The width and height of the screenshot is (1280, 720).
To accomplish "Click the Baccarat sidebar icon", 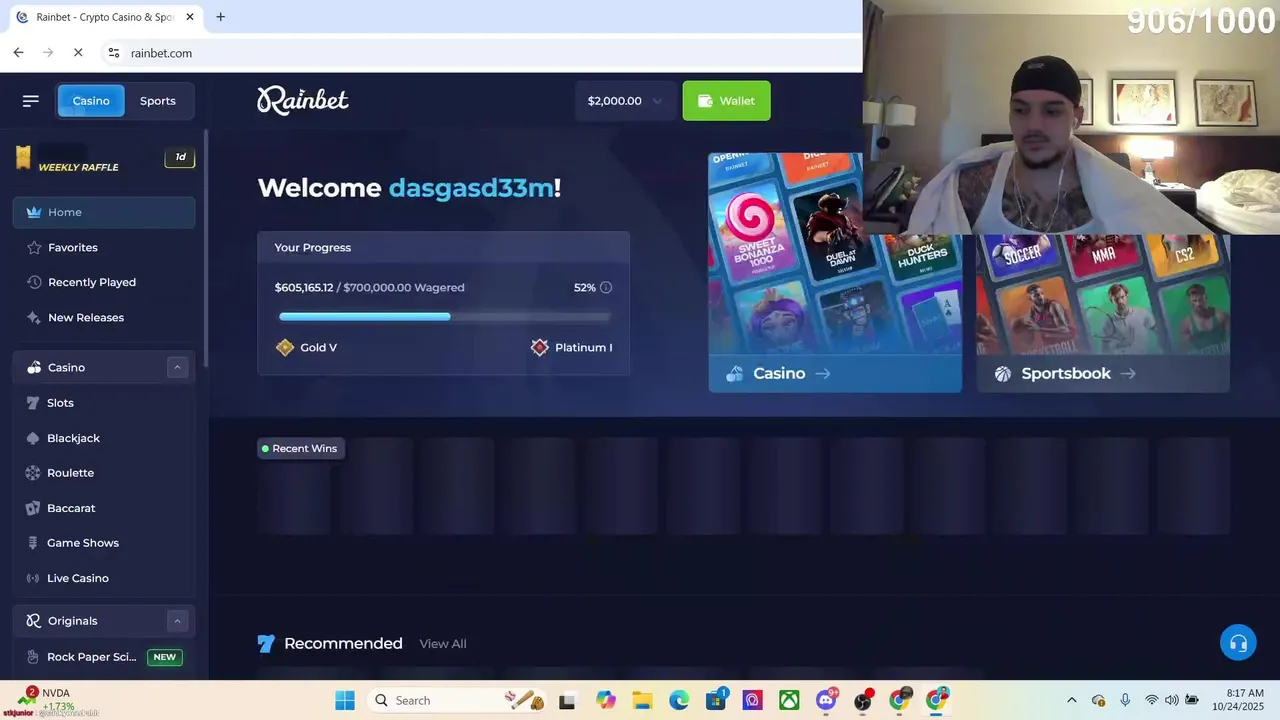I will [33, 508].
